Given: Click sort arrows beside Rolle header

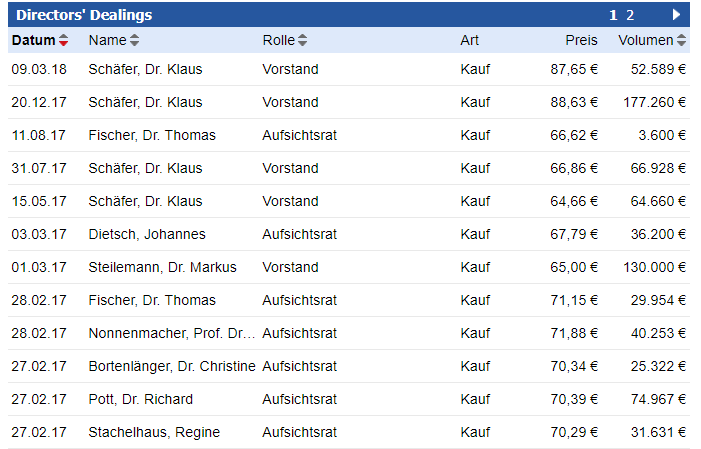Looking at the screenshot, I should pyautogui.click(x=303, y=41).
